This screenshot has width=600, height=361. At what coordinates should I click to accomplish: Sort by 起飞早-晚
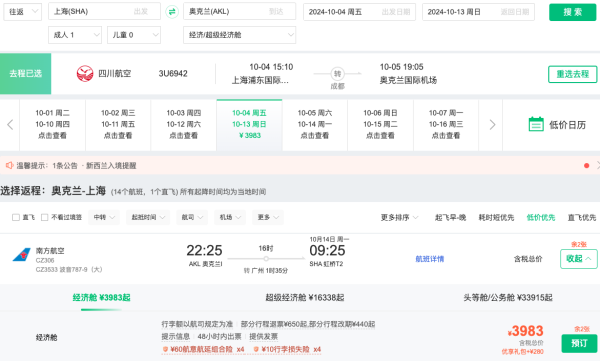450,217
